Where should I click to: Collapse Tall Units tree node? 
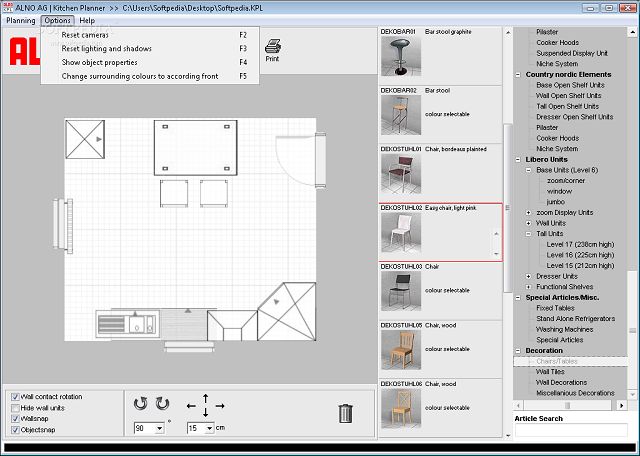(x=529, y=234)
